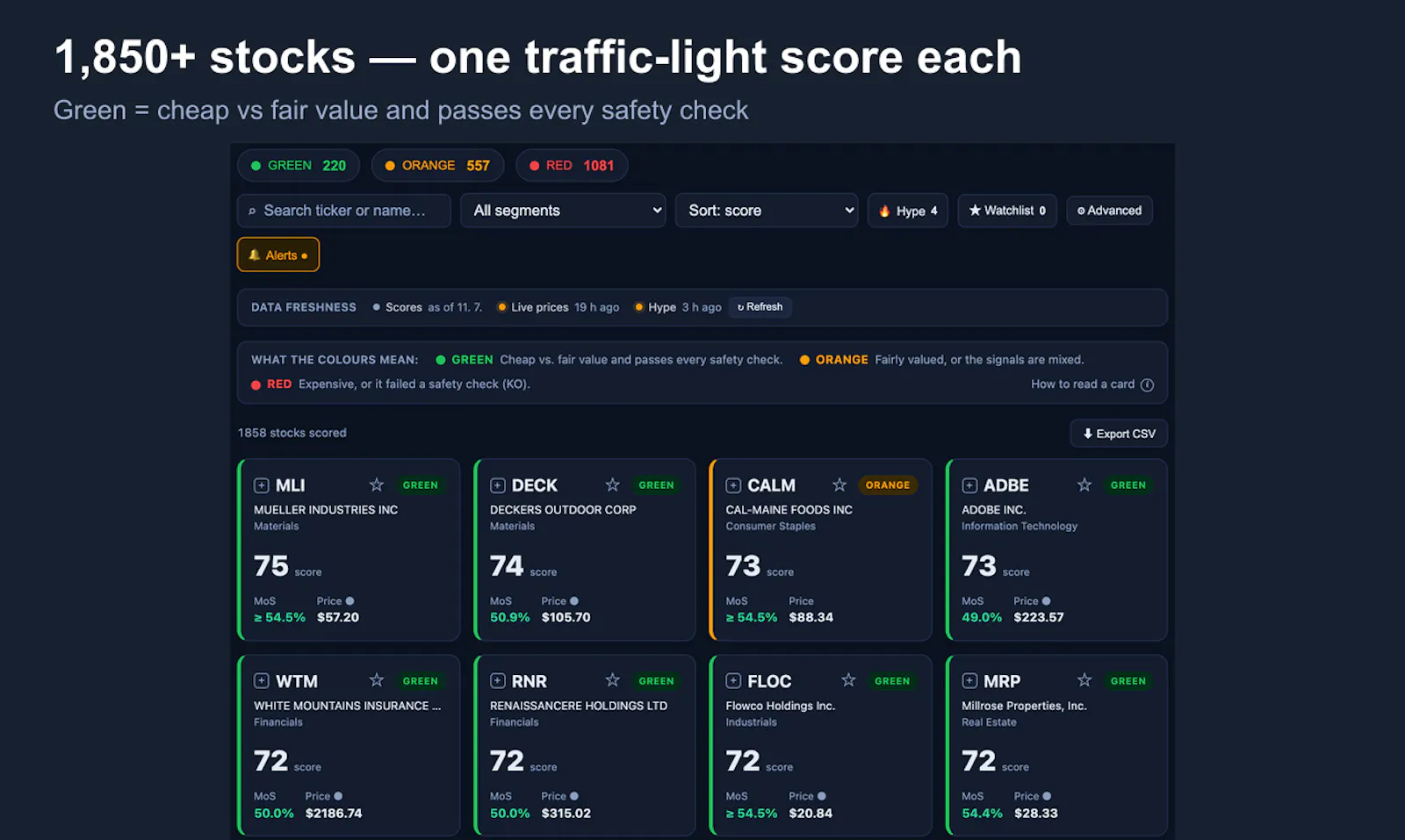
Task: Open the Alerts bell button
Action: click(x=278, y=255)
